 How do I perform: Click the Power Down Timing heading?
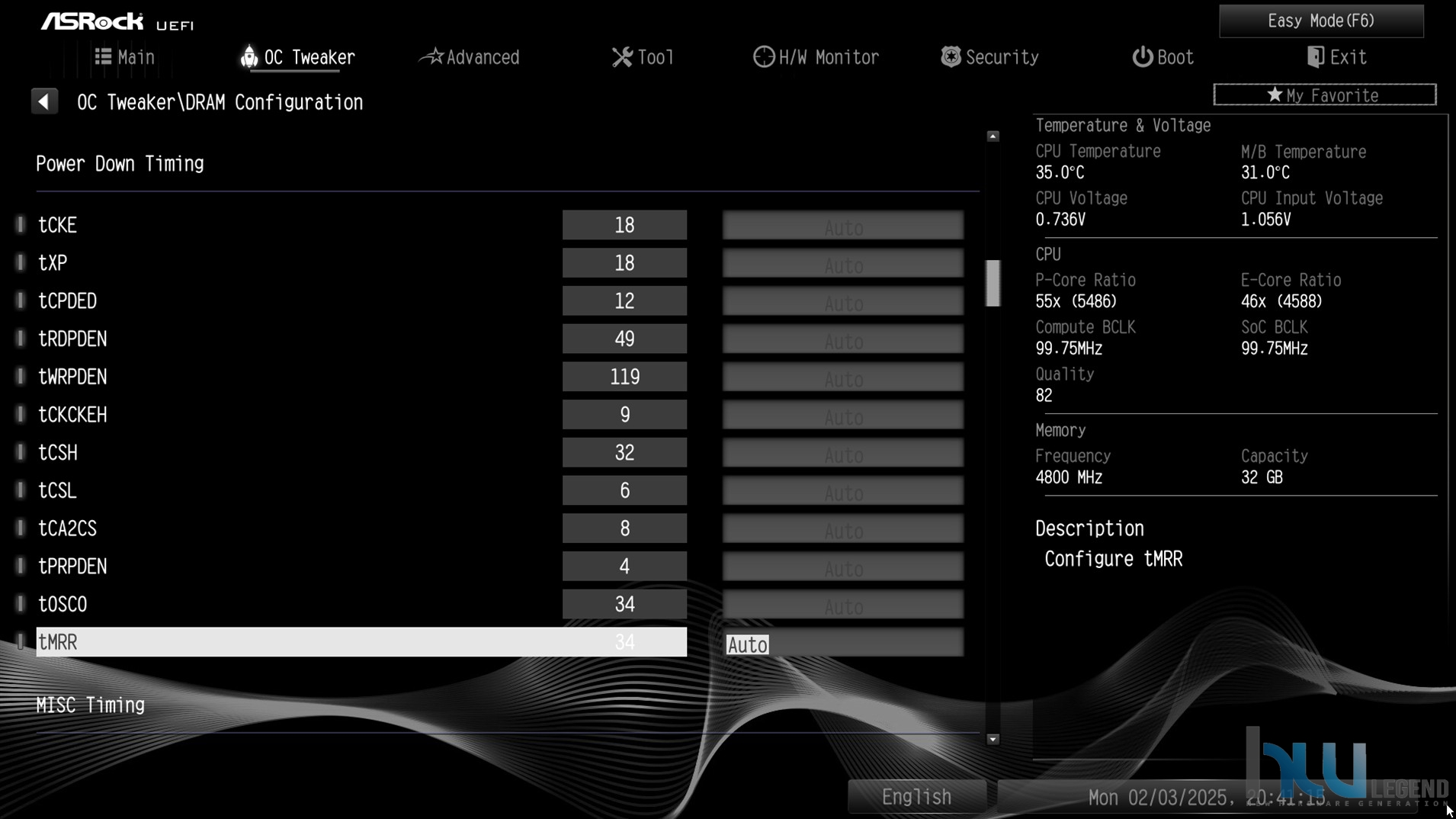click(120, 164)
